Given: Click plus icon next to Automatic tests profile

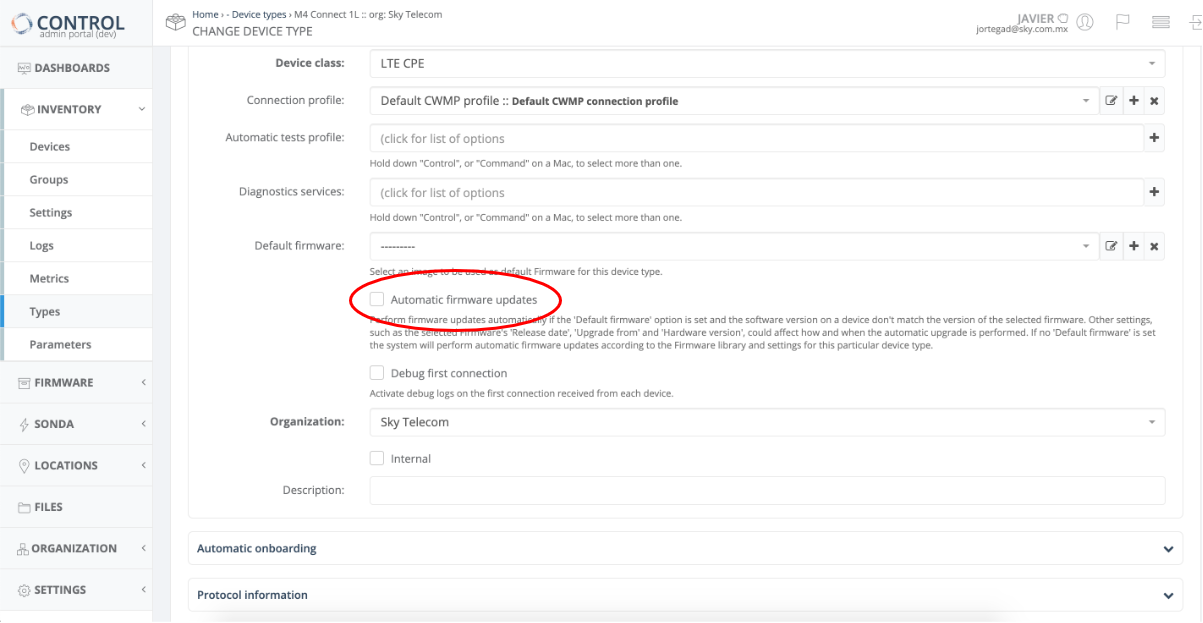Looking at the screenshot, I should click(1154, 138).
